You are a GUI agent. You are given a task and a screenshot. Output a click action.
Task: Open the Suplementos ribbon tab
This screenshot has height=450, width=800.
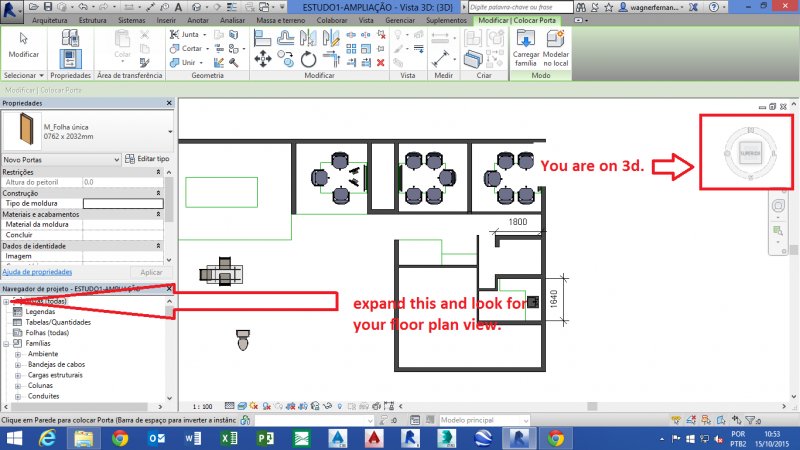[446, 20]
